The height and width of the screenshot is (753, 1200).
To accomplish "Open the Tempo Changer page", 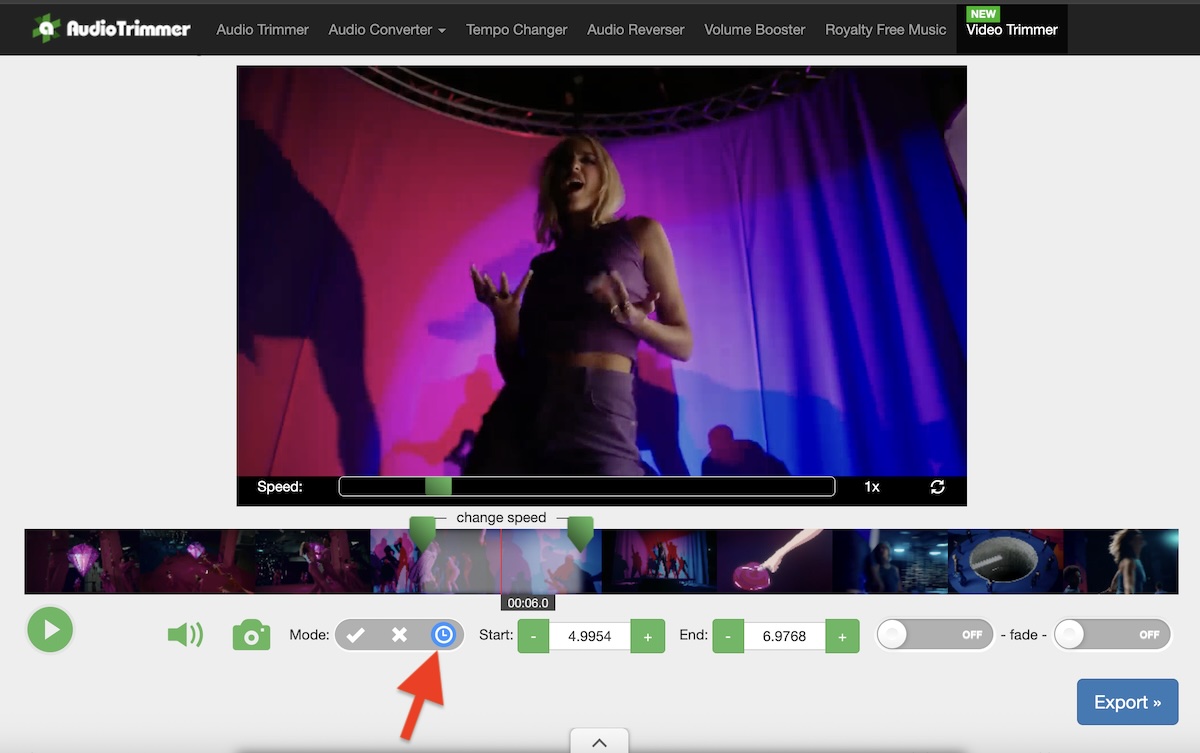I will point(516,29).
